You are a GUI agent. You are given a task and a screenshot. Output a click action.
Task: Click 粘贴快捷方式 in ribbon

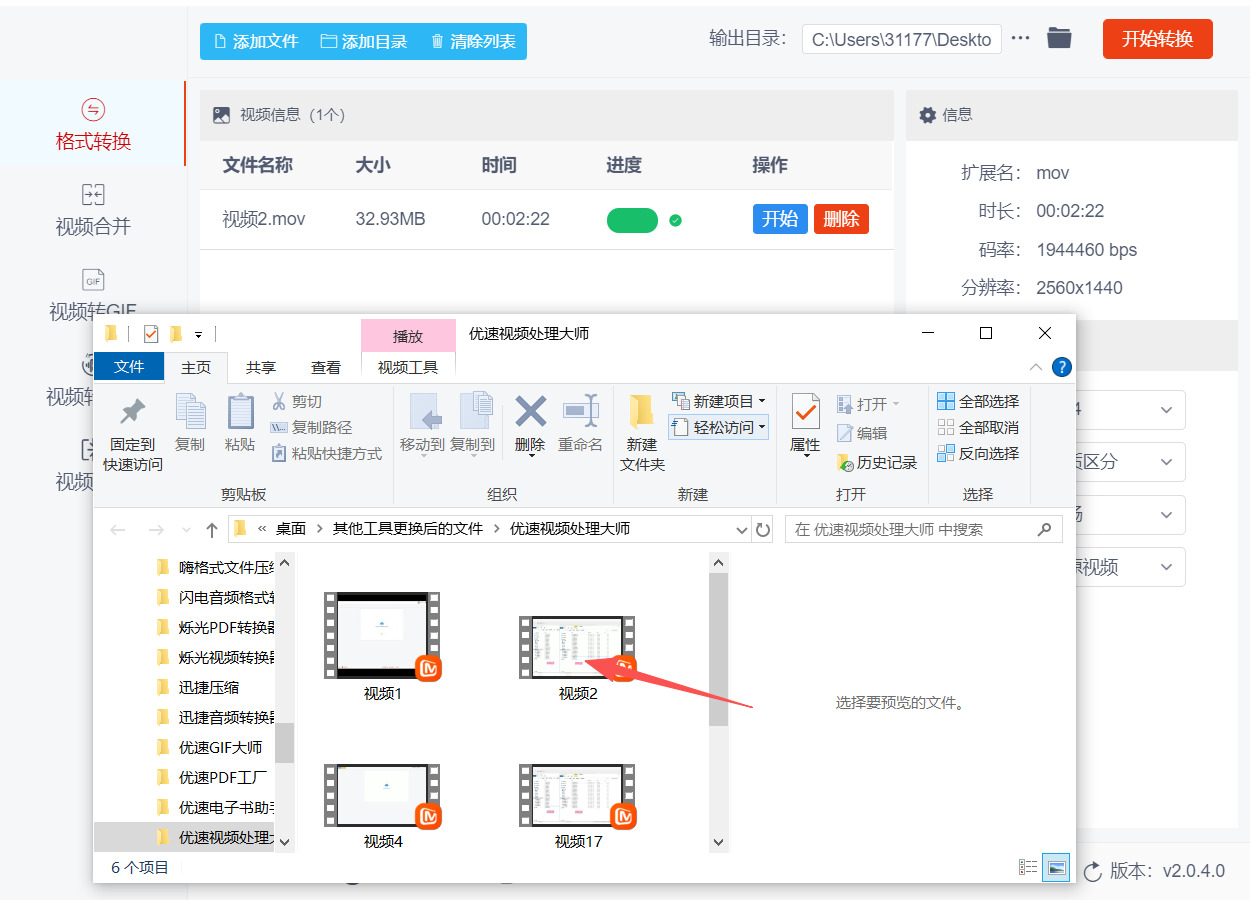pos(327,453)
